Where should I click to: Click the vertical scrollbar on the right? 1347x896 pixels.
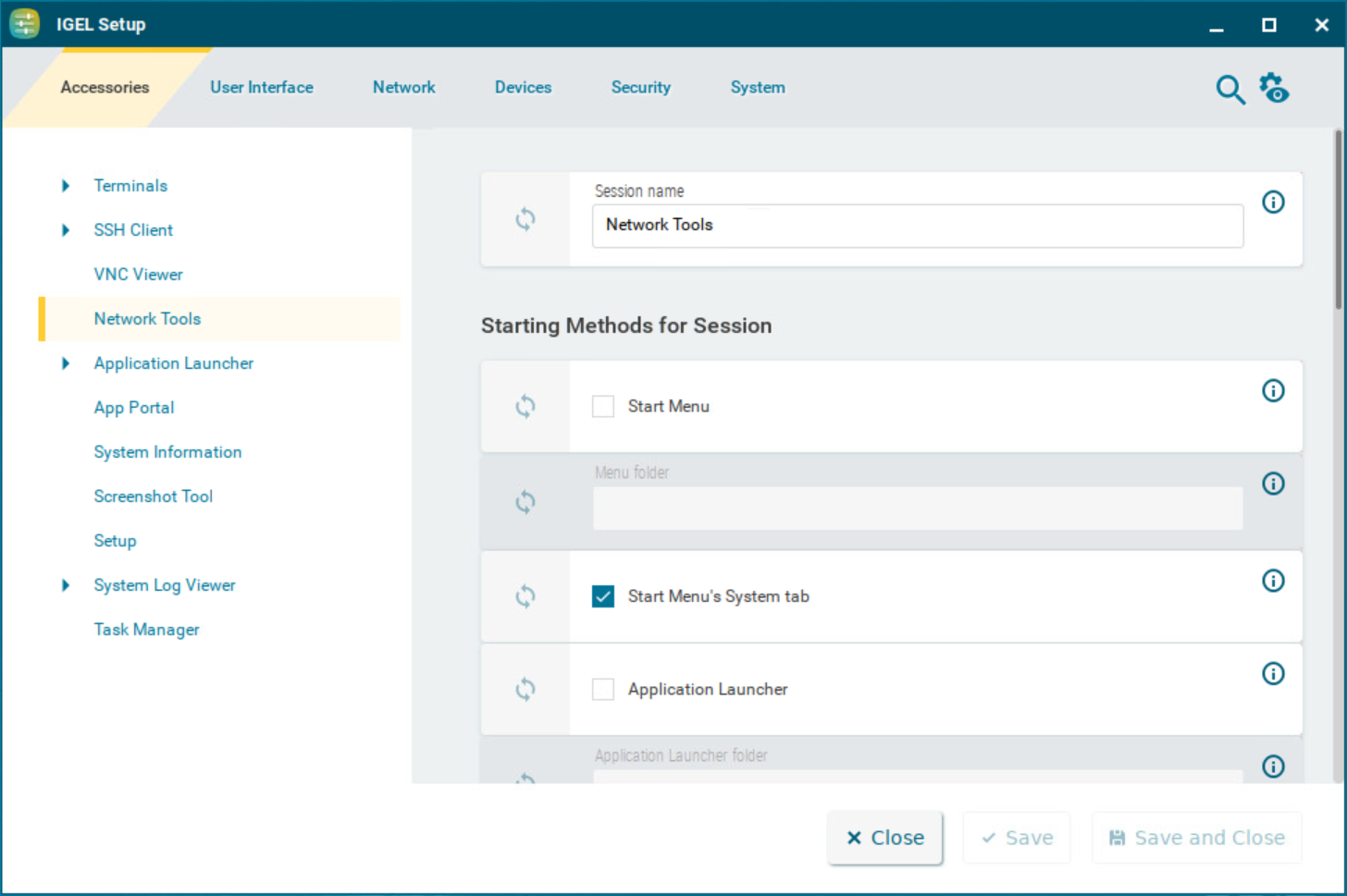pyautogui.click(x=1338, y=222)
